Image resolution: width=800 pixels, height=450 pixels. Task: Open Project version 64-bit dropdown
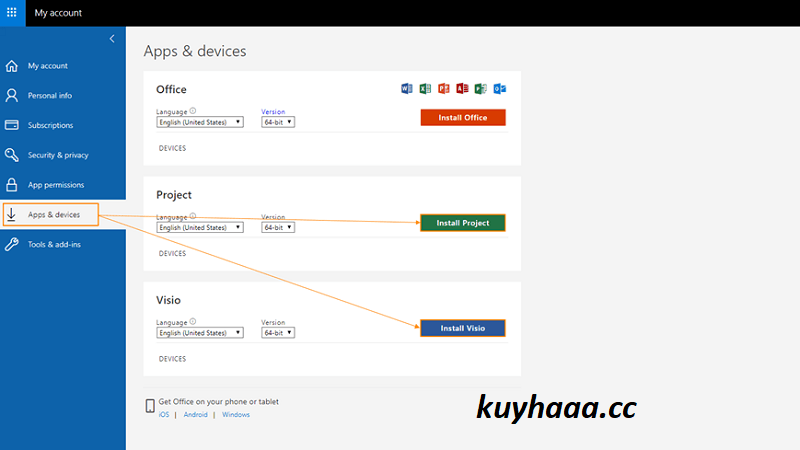[278, 228]
